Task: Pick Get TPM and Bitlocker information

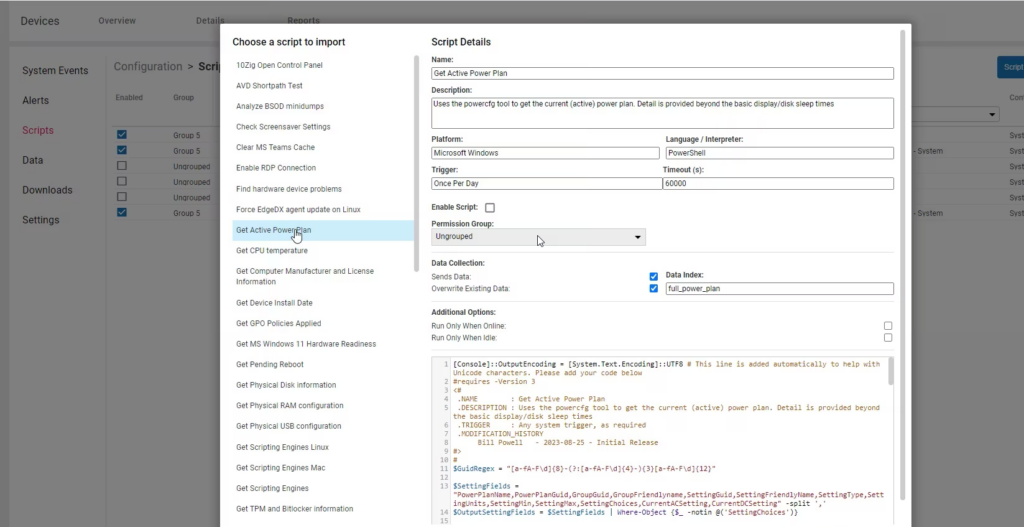Action: (x=294, y=509)
